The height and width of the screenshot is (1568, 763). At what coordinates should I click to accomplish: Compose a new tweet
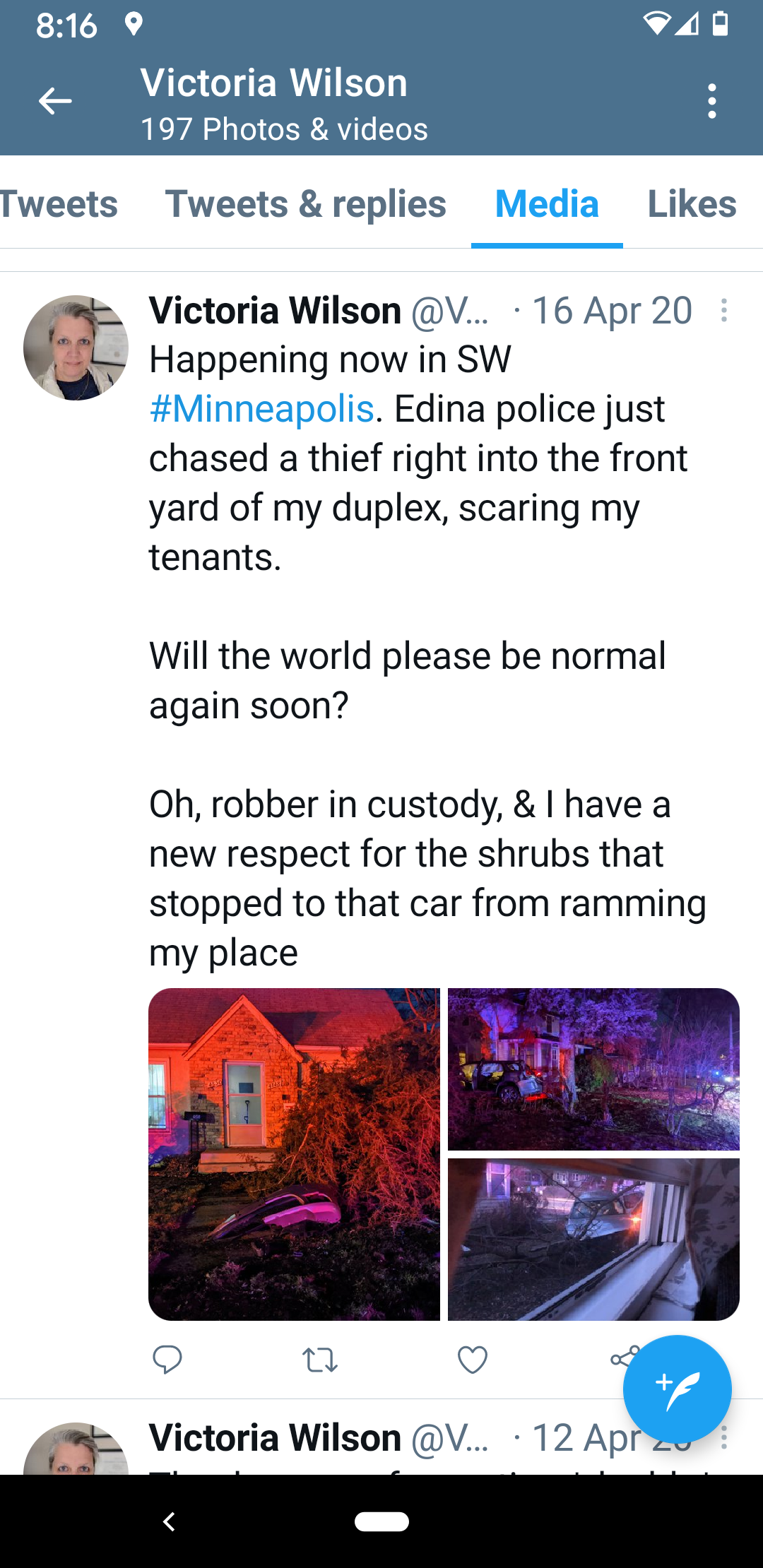pyautogui.click(x=677, y=1389)
